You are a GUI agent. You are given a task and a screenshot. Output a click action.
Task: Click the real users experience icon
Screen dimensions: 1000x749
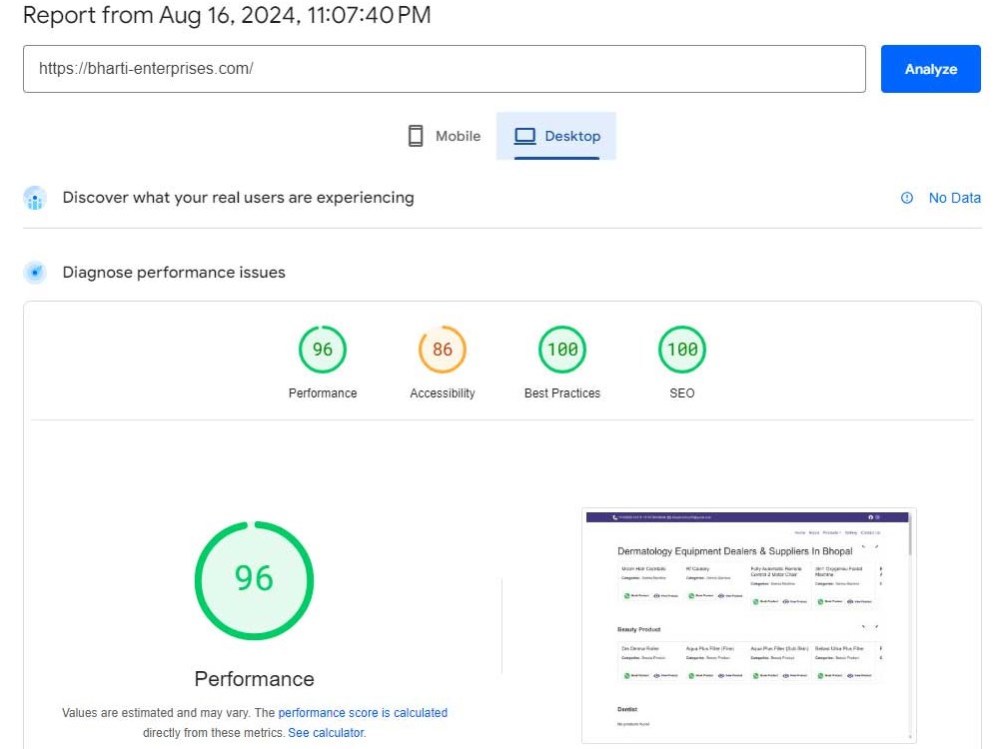pos(35,198)
